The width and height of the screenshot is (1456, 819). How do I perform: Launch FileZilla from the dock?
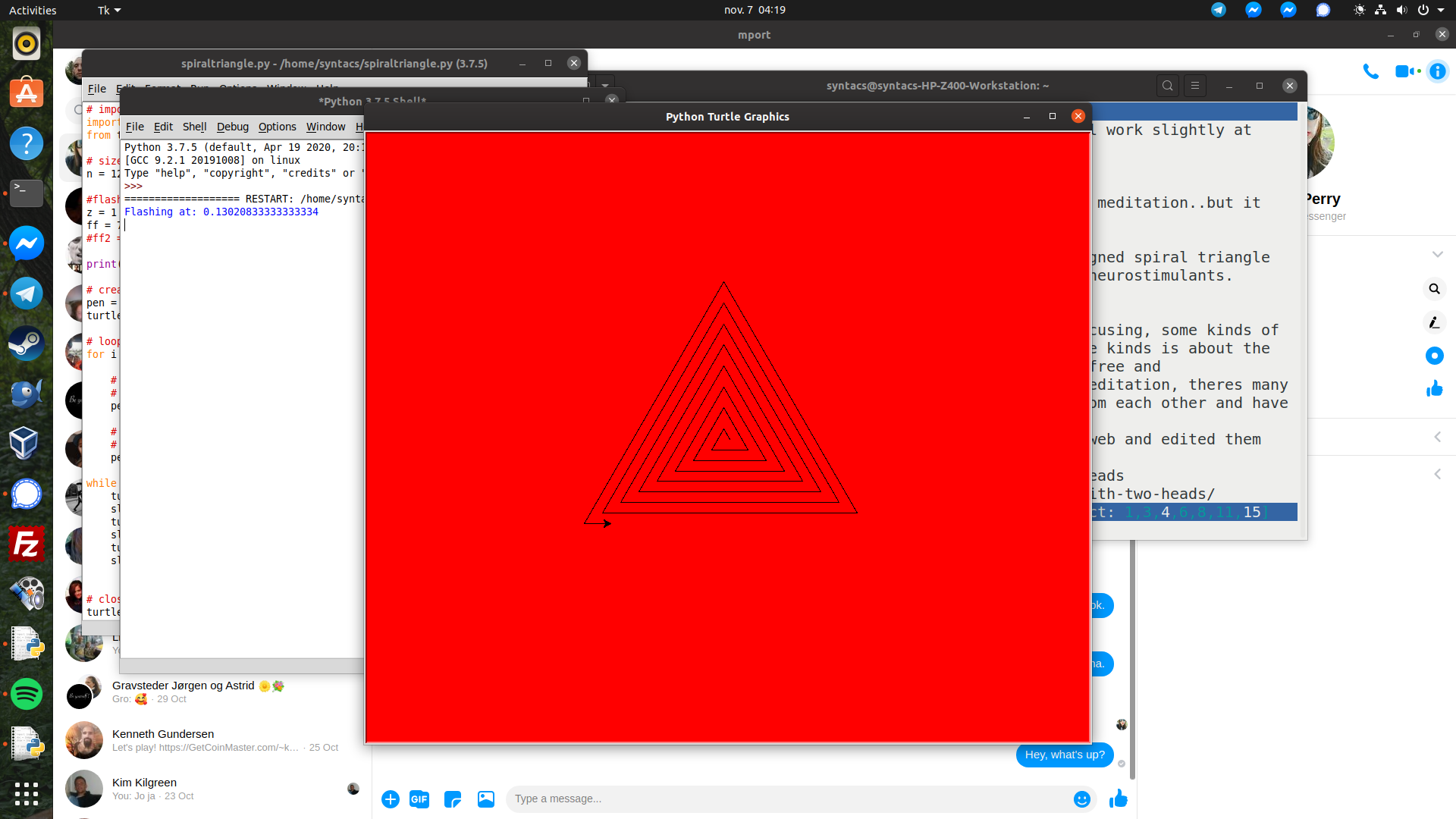(x=27, y=544)
